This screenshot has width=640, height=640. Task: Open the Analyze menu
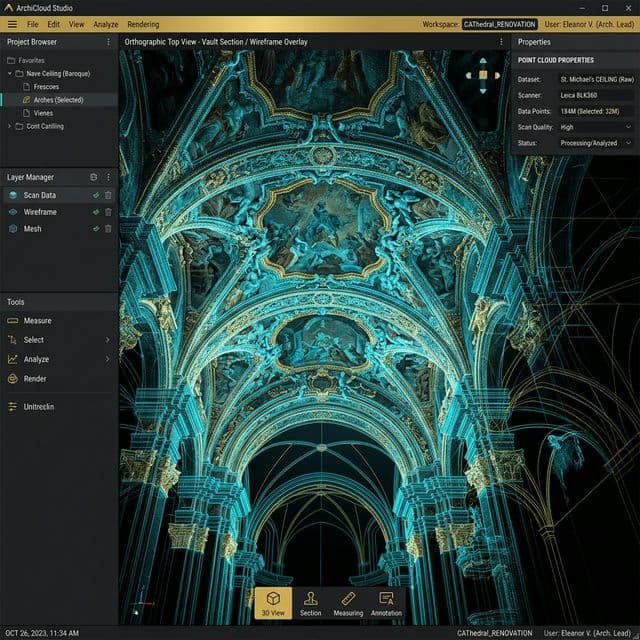click(106, 24)
